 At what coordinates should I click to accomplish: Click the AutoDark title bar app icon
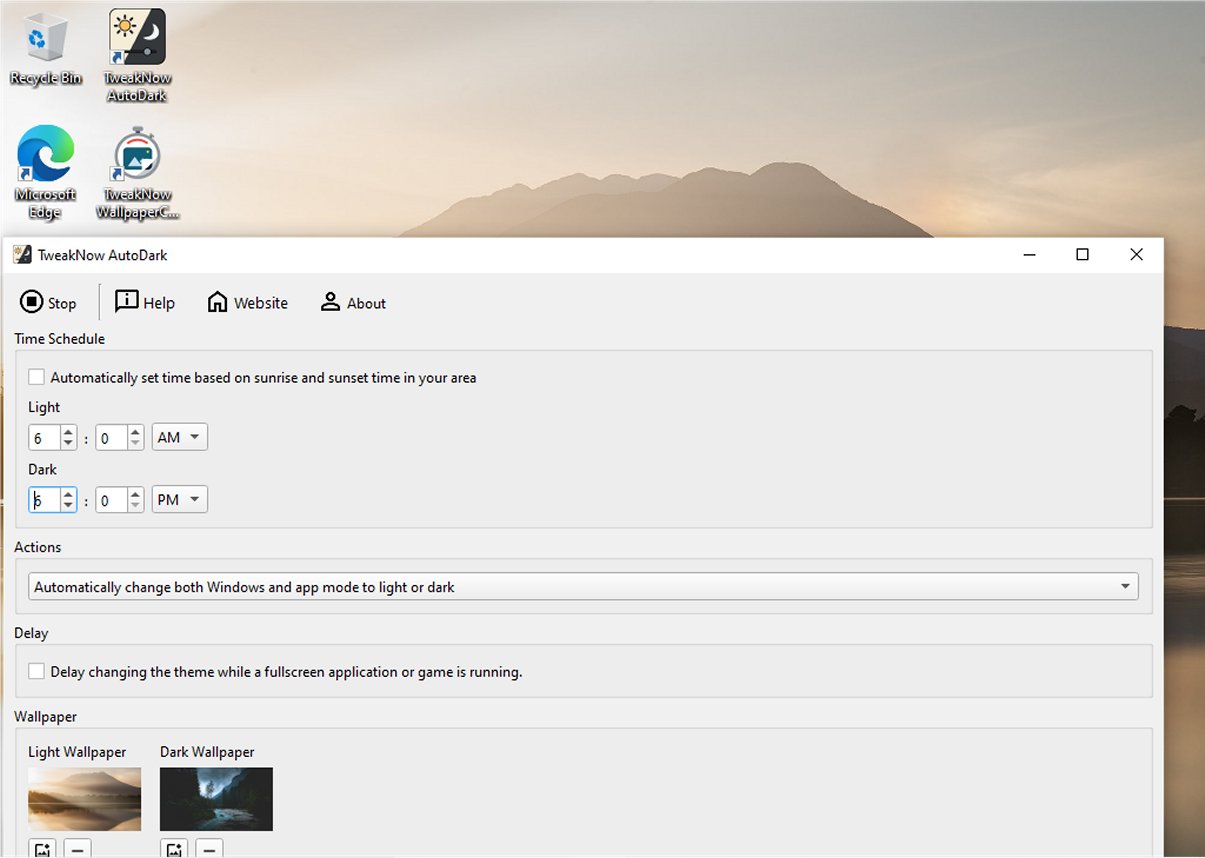[22, 255]
